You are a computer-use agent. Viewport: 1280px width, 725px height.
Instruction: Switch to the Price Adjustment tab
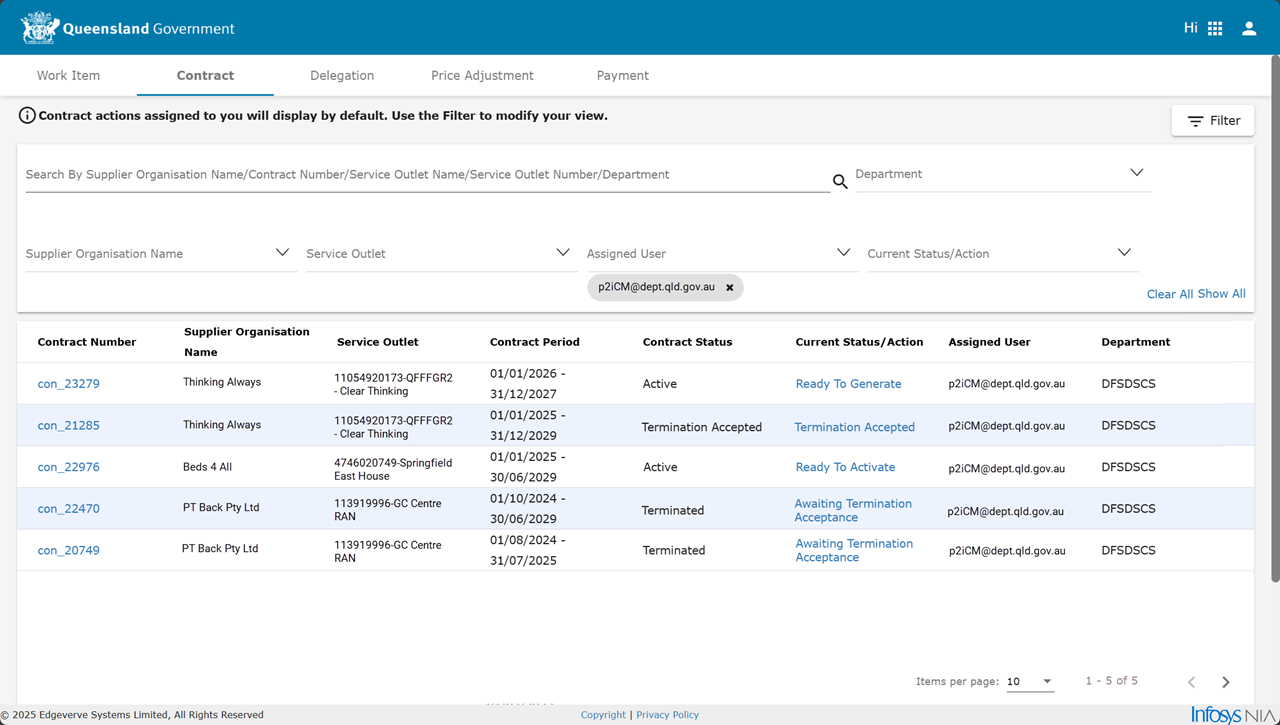(482, 76)
